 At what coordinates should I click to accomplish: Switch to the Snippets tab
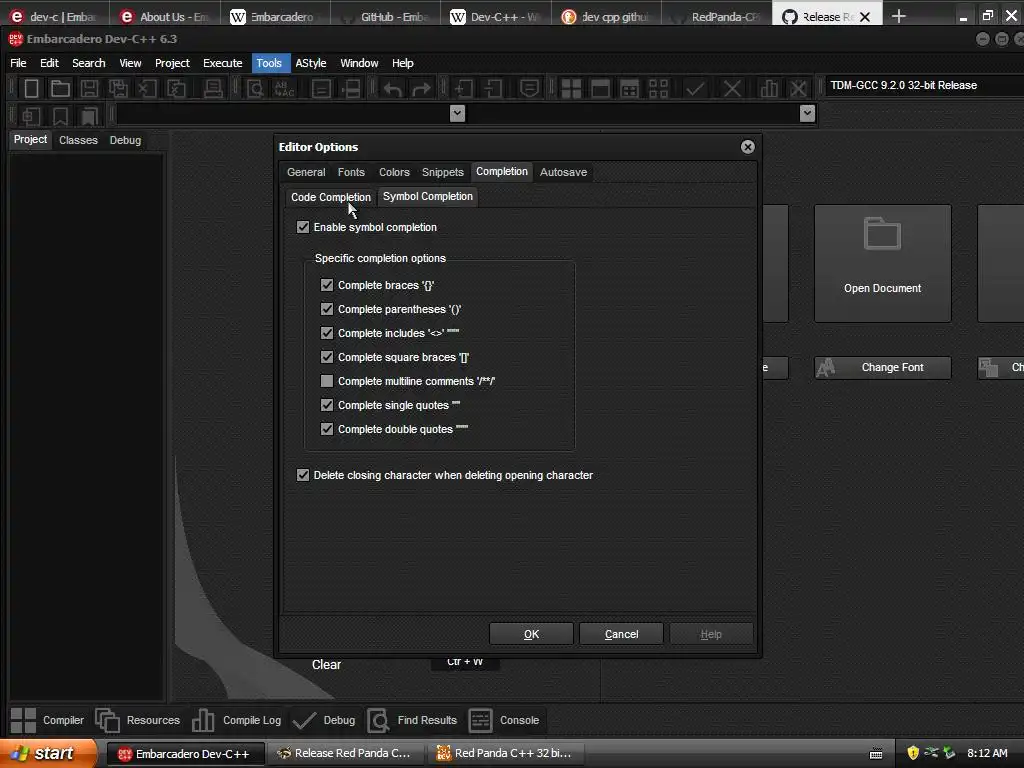pos(443,172)
